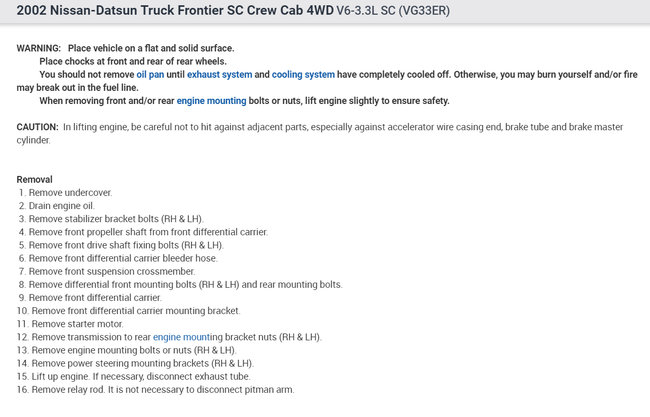Screen dimensions: 650x417
Task: Click the "Removal" section heading
Action: (x=35, y=179)
